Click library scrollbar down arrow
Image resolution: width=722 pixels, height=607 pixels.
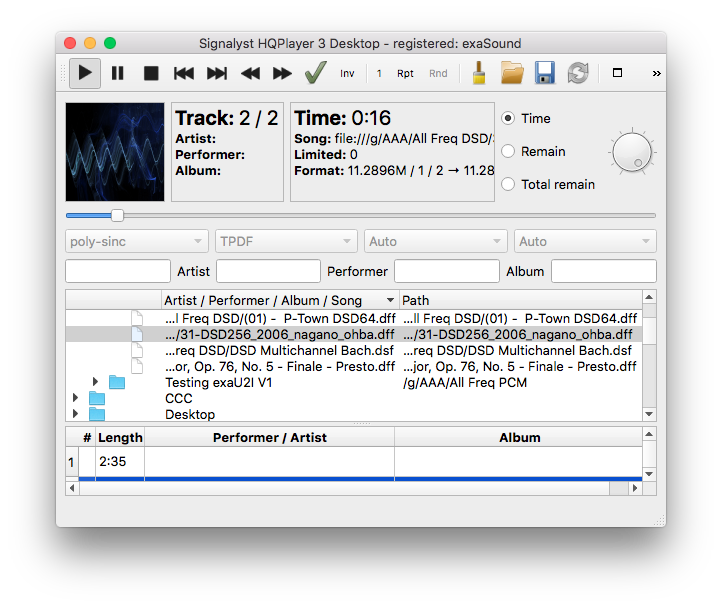[x=649, y=414]
